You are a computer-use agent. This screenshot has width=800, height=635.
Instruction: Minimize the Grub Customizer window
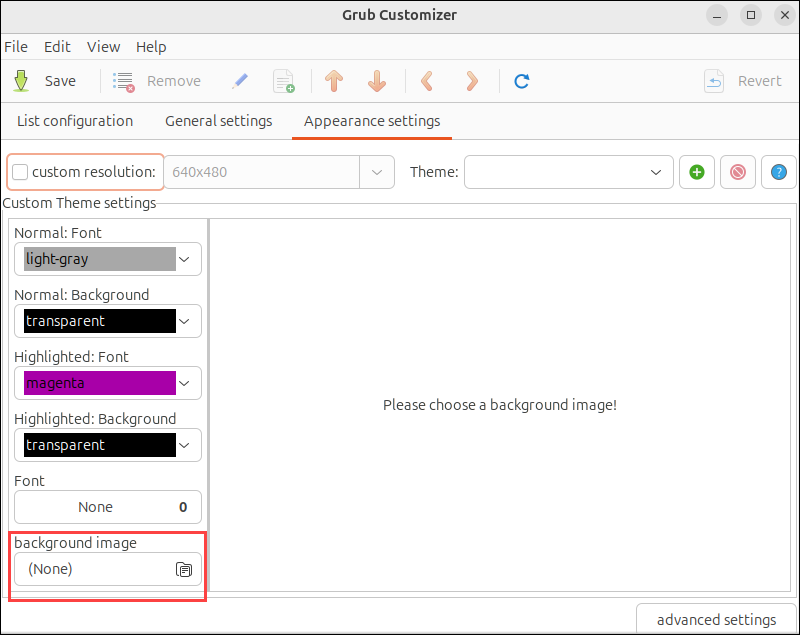click(717, 15)
